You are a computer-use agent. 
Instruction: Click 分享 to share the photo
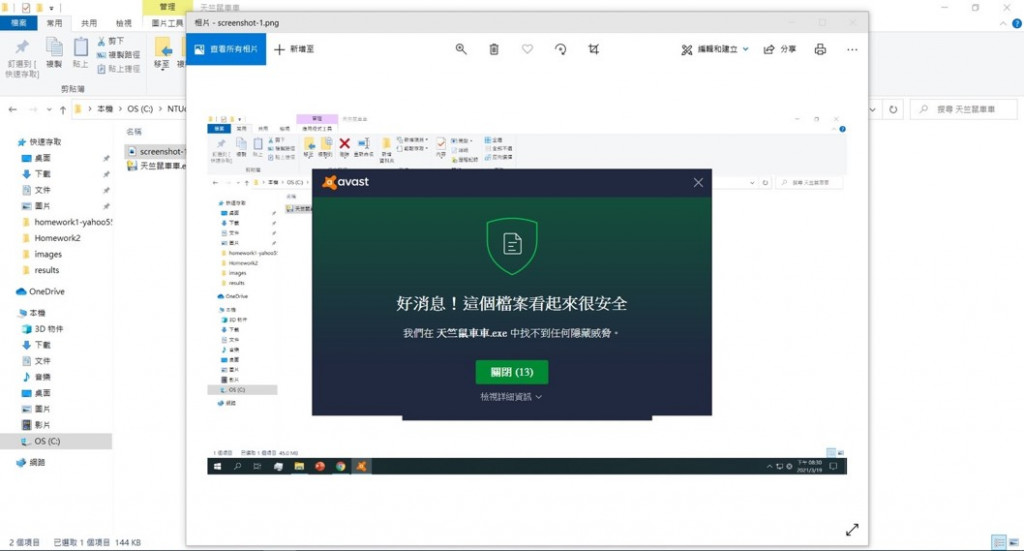pos(780,50)
